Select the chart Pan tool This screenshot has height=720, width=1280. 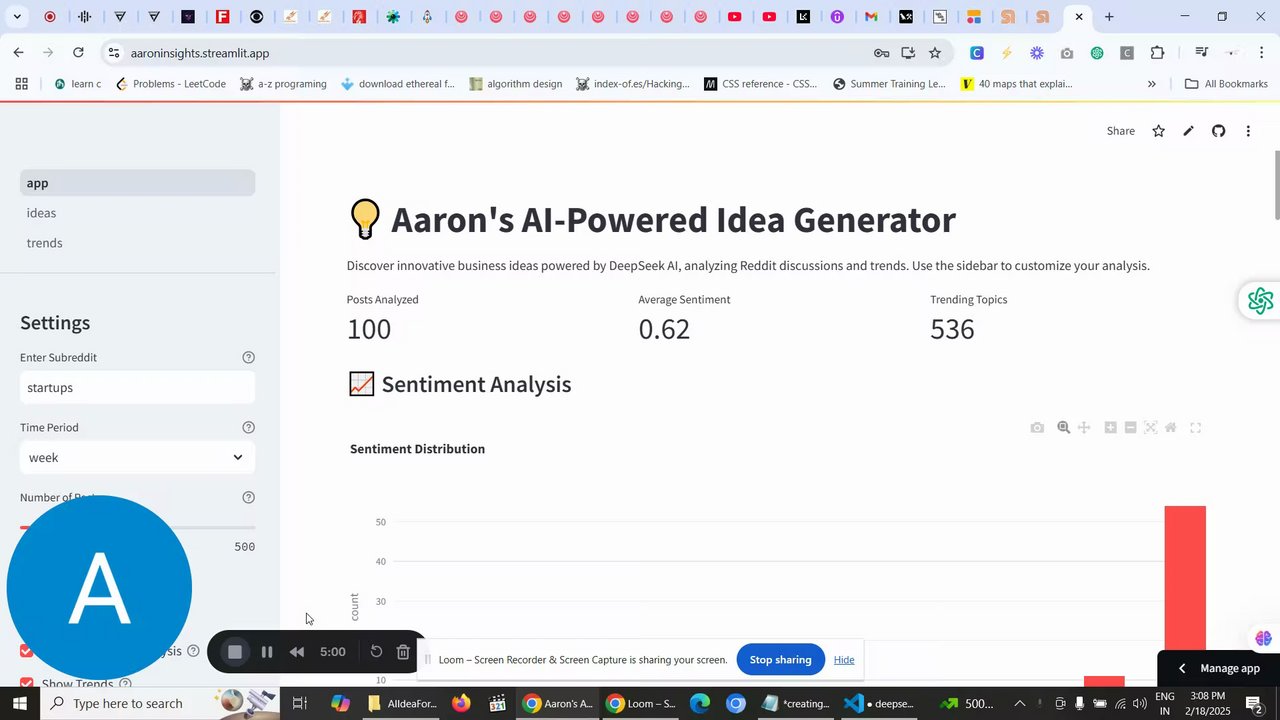point(1083,428)
